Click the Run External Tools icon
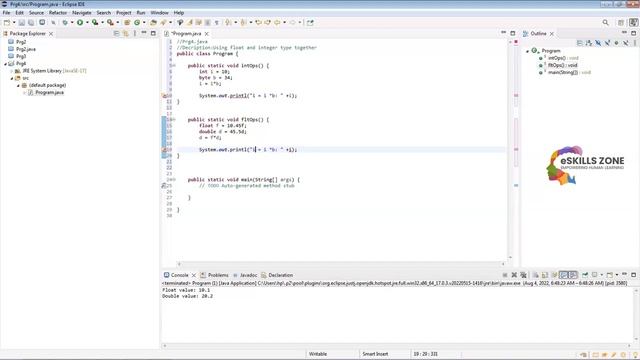 (x=110, y=22)
